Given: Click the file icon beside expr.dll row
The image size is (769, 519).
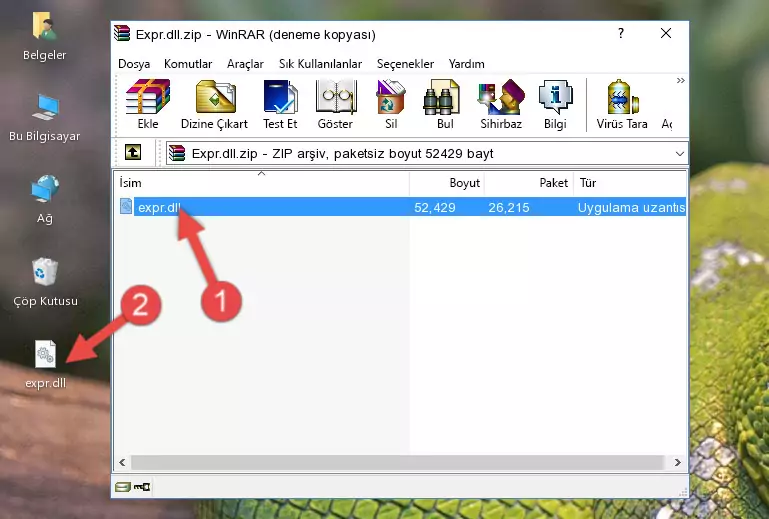Looking at the screenshot, I should coord(126,206).
